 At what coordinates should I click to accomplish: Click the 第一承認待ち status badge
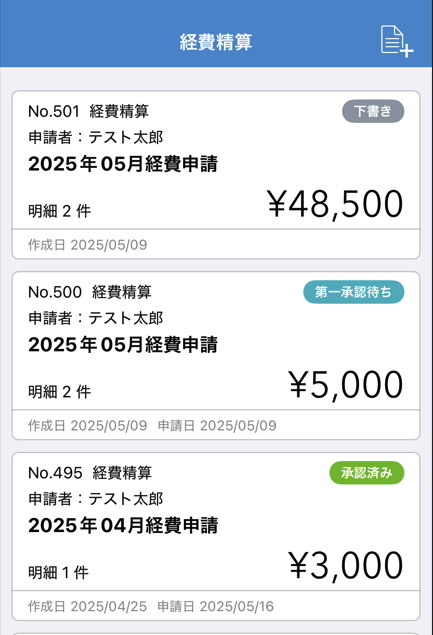point(354,292)
